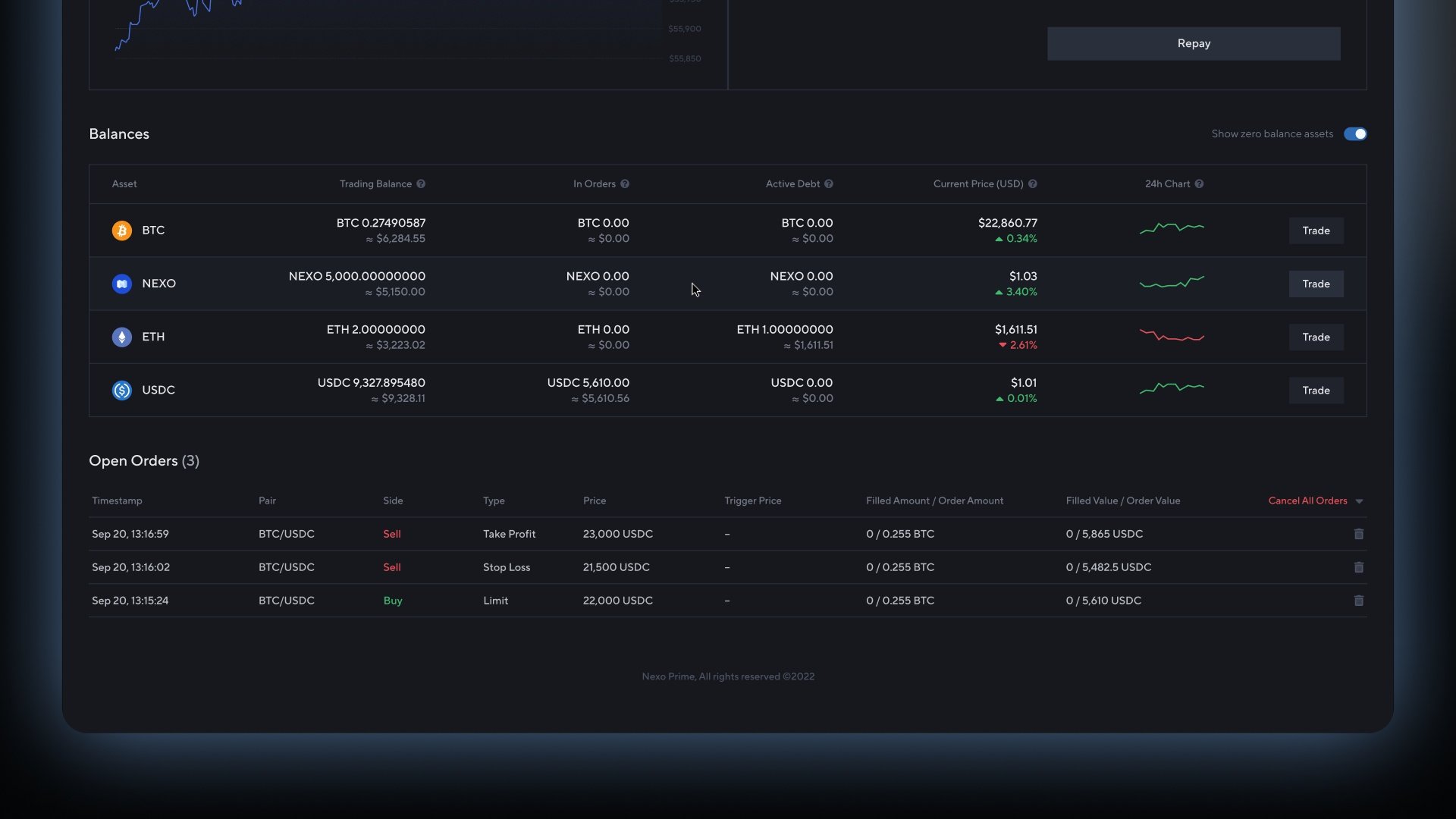1456x819 pixels.
Task: Delete the Limit buy order via trash icon
Action: tap(1359, 601)
